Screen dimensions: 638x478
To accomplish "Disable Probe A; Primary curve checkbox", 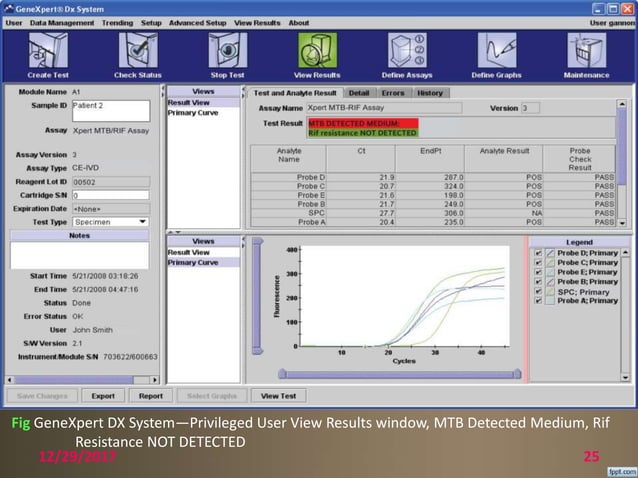I will tap(538, 301).
